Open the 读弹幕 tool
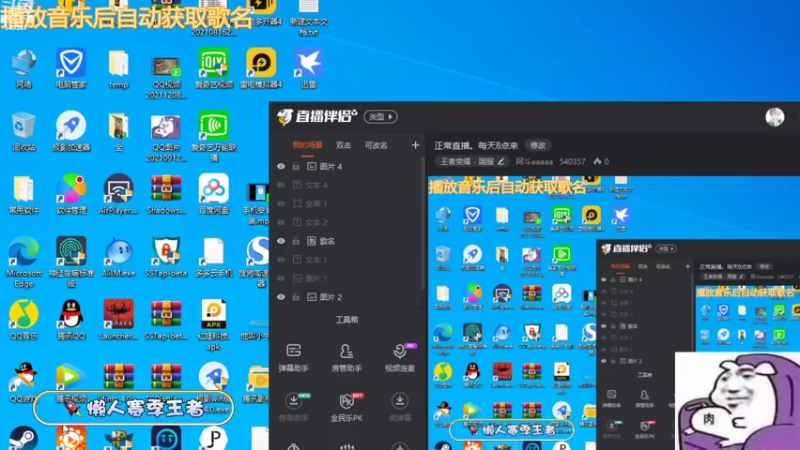The width and height of the screenshot is (800, 450). pos(399,407)
